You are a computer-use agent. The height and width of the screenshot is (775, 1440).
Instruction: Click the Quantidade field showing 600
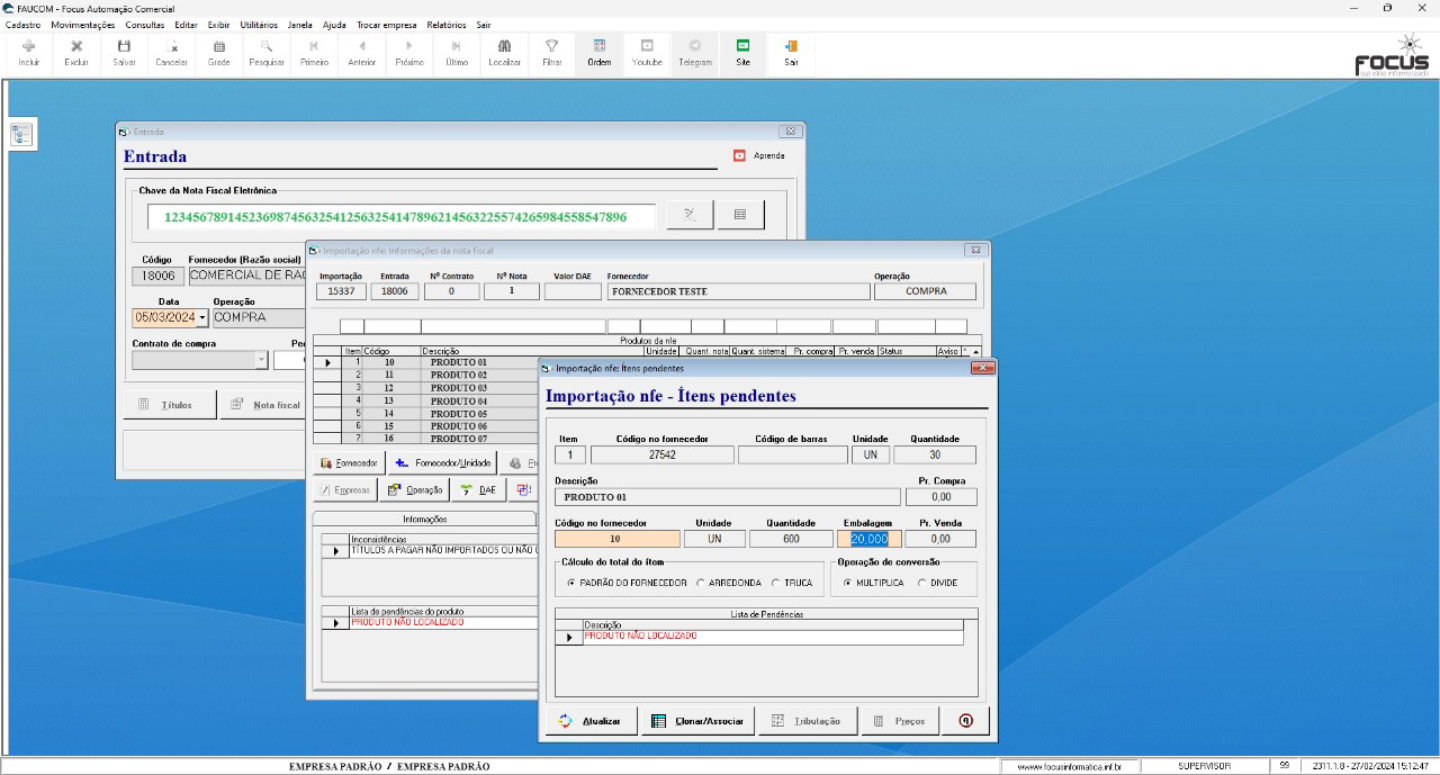tap(791, 539)
